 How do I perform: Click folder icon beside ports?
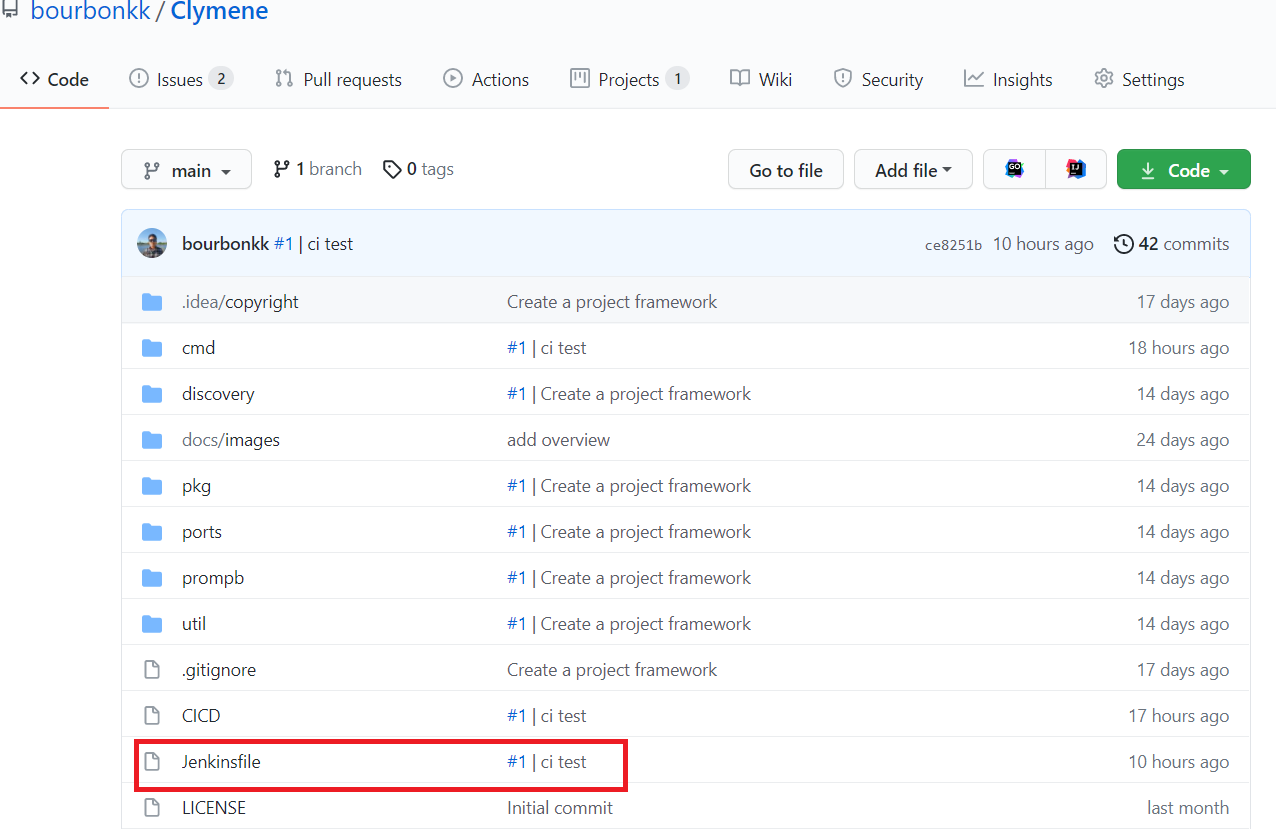click(152, 532)
